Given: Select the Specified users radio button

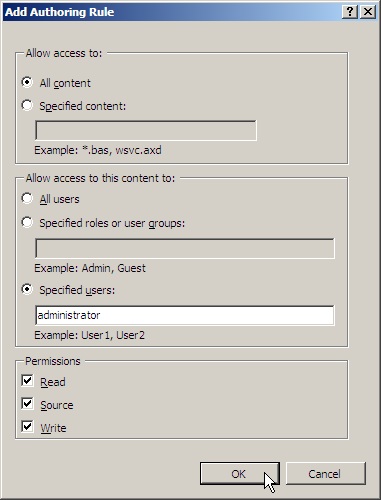Looking at the screenshot, I should (27, 289).
